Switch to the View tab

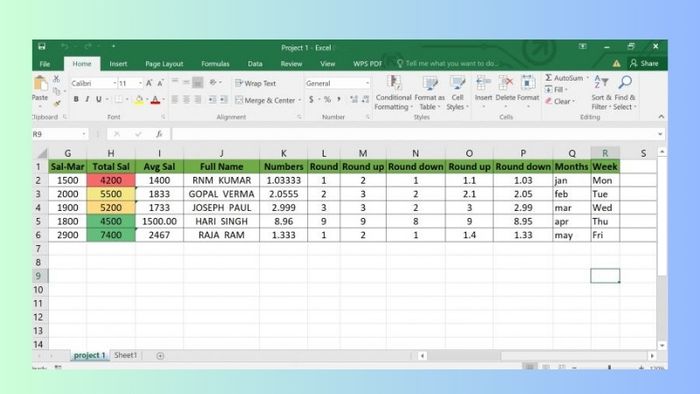click(327, 64)
